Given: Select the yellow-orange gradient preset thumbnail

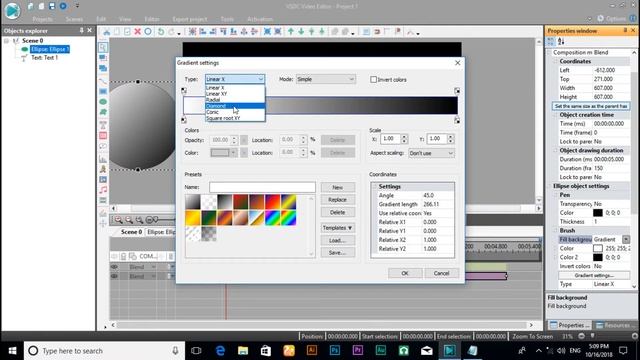Looking at the screenshot, I should [x=193, y=218].
